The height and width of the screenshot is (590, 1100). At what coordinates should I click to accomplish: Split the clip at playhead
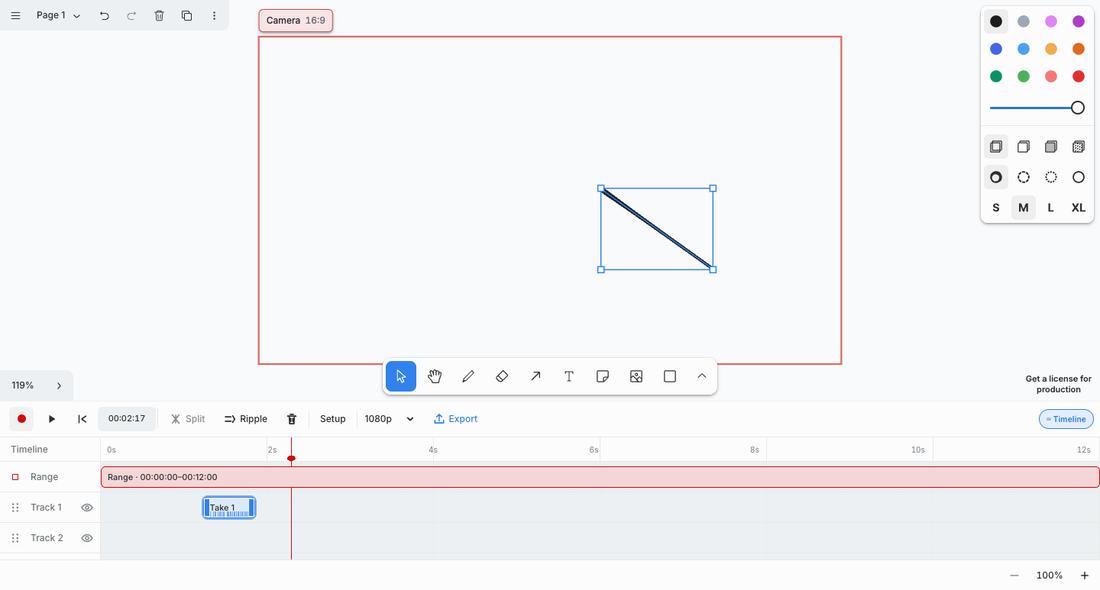[188, 419]
